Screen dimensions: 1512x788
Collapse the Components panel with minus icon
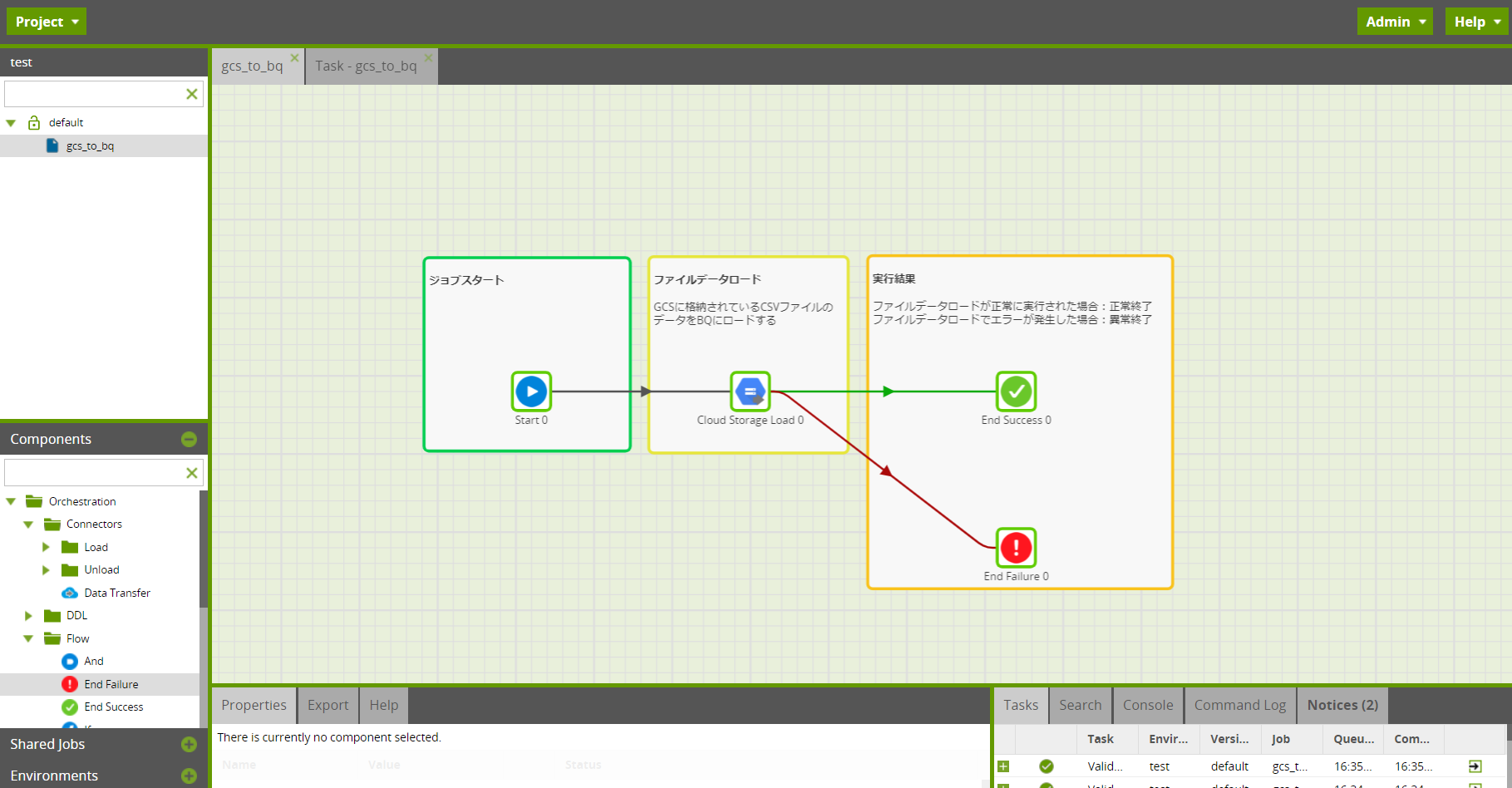[189, 439]
